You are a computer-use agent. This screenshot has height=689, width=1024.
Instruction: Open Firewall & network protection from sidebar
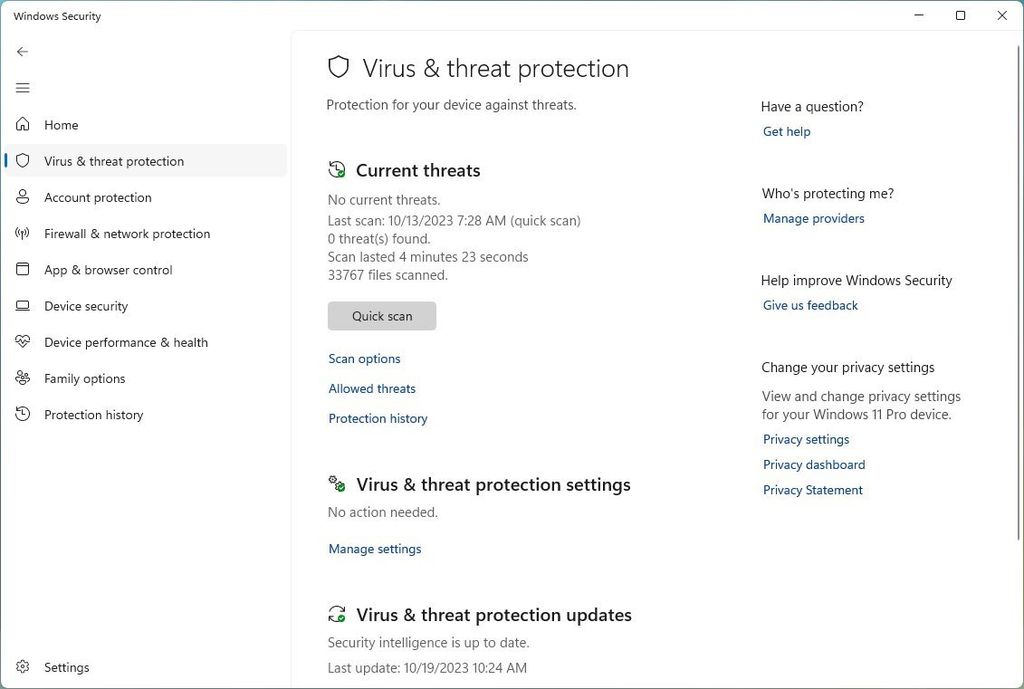coord(126,233)
